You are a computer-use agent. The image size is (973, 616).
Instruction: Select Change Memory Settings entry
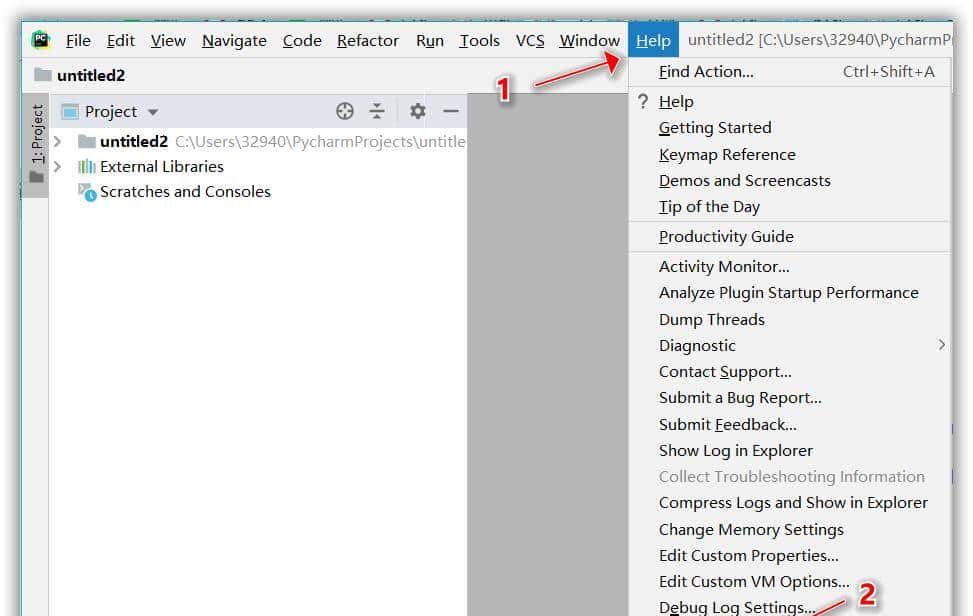[751, 529]
